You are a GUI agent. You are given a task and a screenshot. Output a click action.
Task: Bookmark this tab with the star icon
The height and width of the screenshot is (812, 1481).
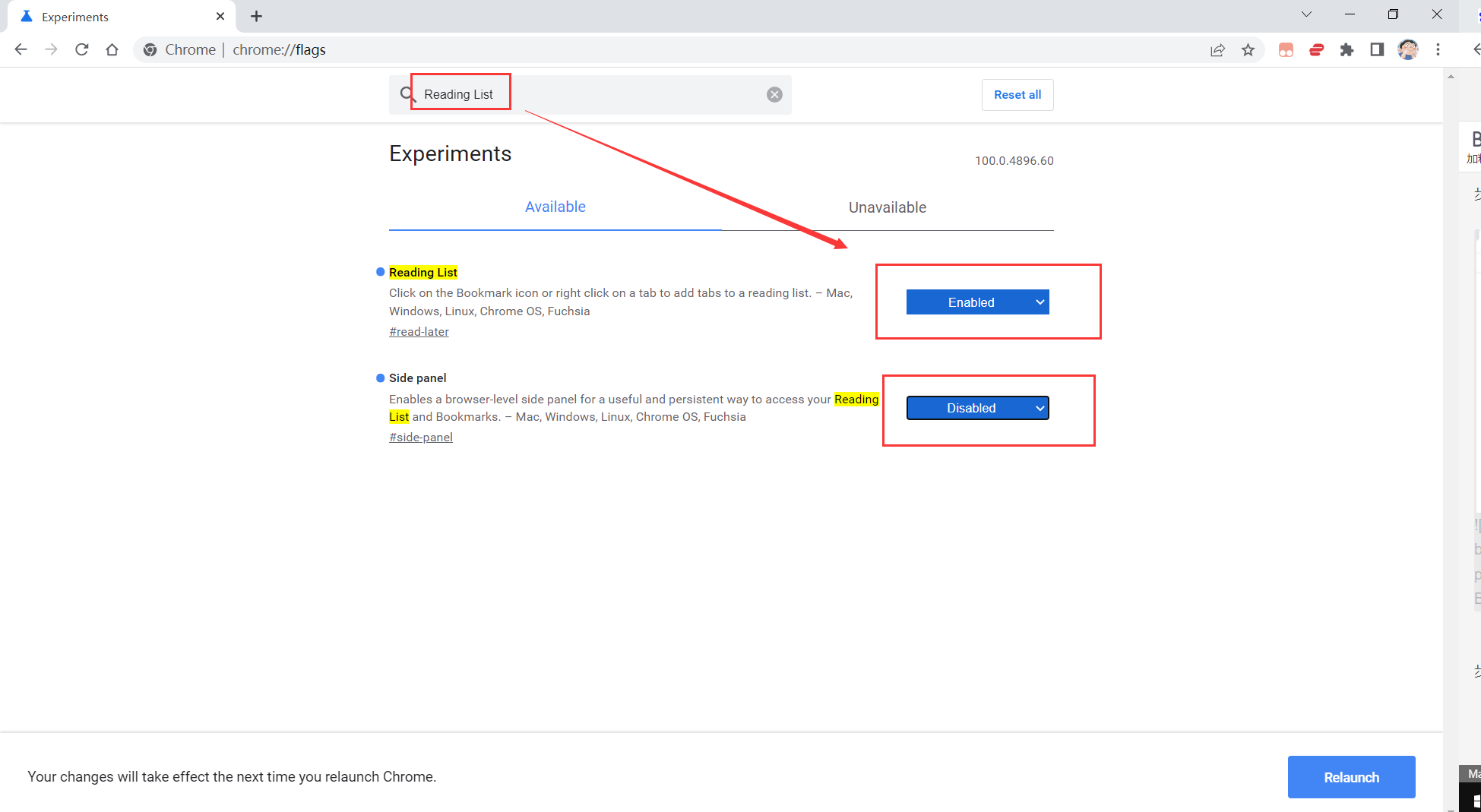point(1248,50)
